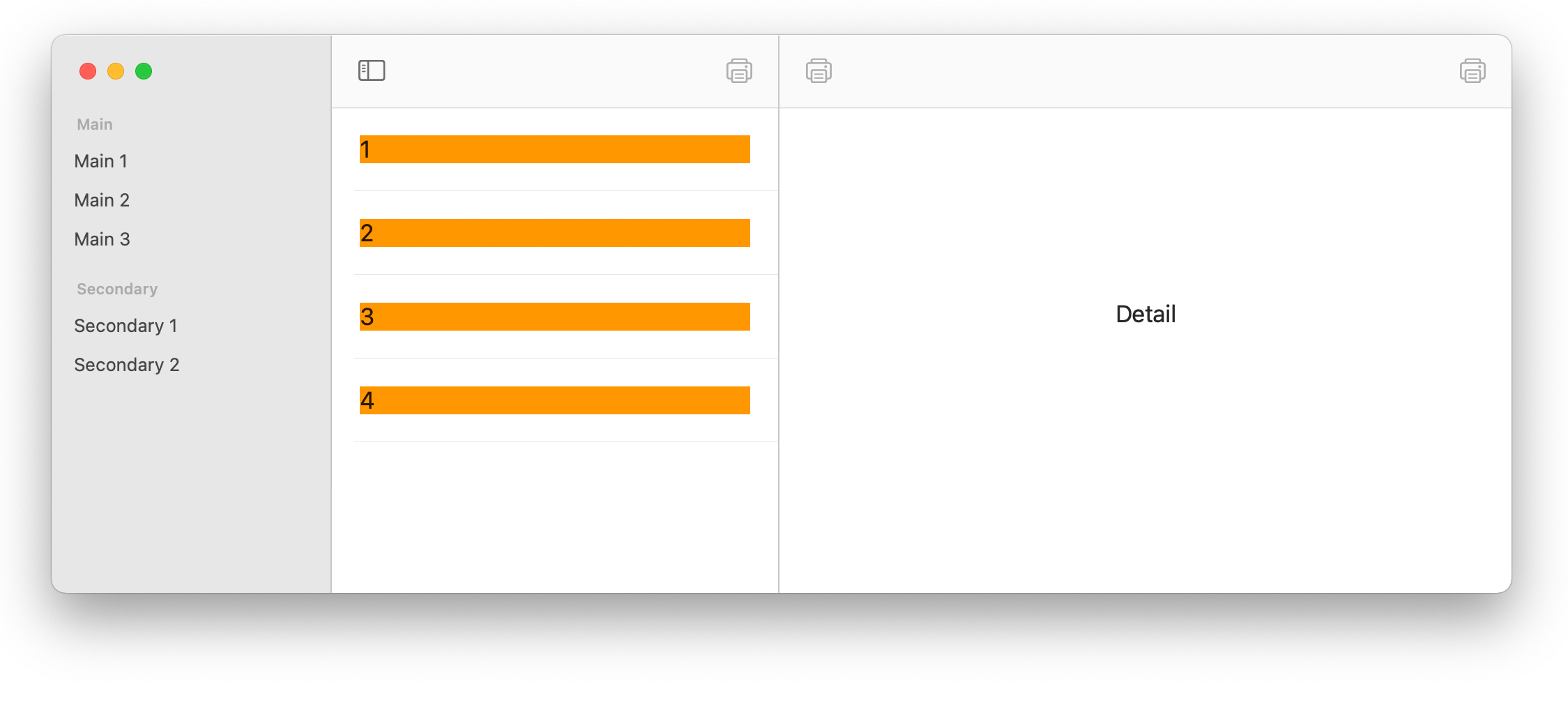Click the Secondary section header

117,289
